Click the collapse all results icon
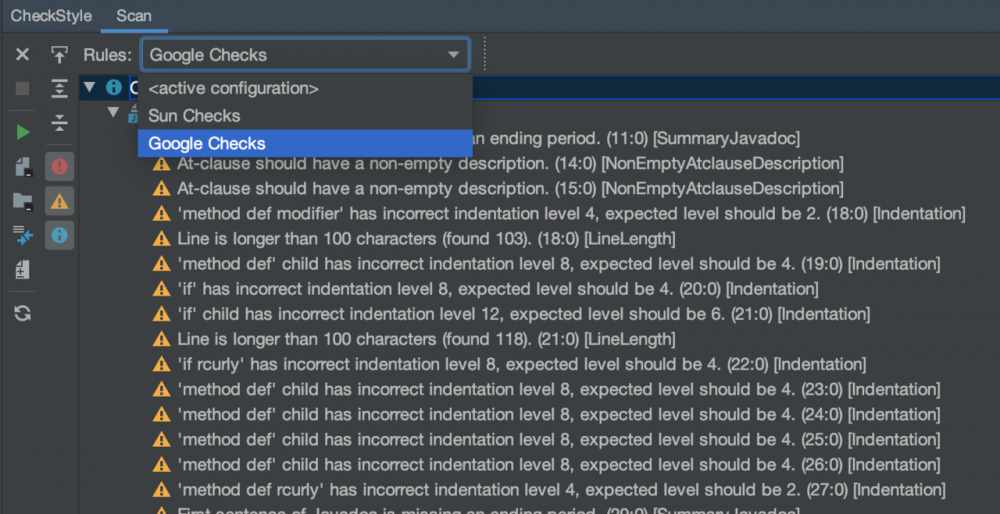Viewport: 1000px width, 514px height. 59,122
